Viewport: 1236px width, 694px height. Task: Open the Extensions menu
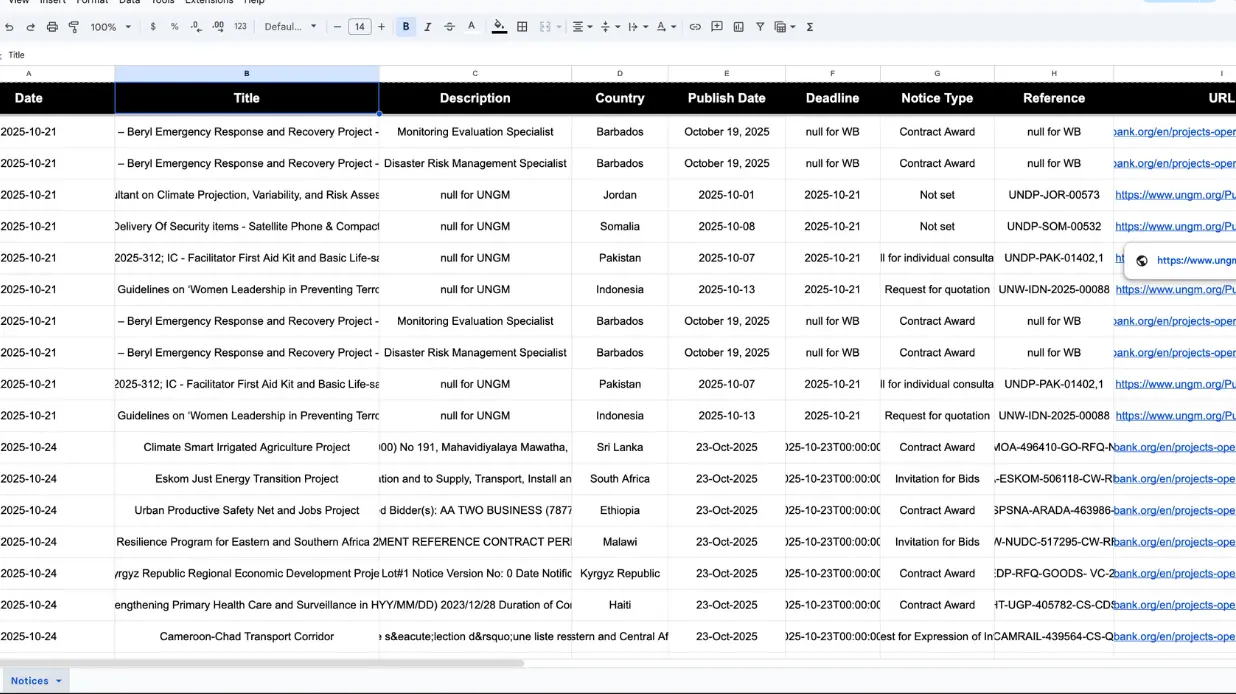click(x=209, y=2)
